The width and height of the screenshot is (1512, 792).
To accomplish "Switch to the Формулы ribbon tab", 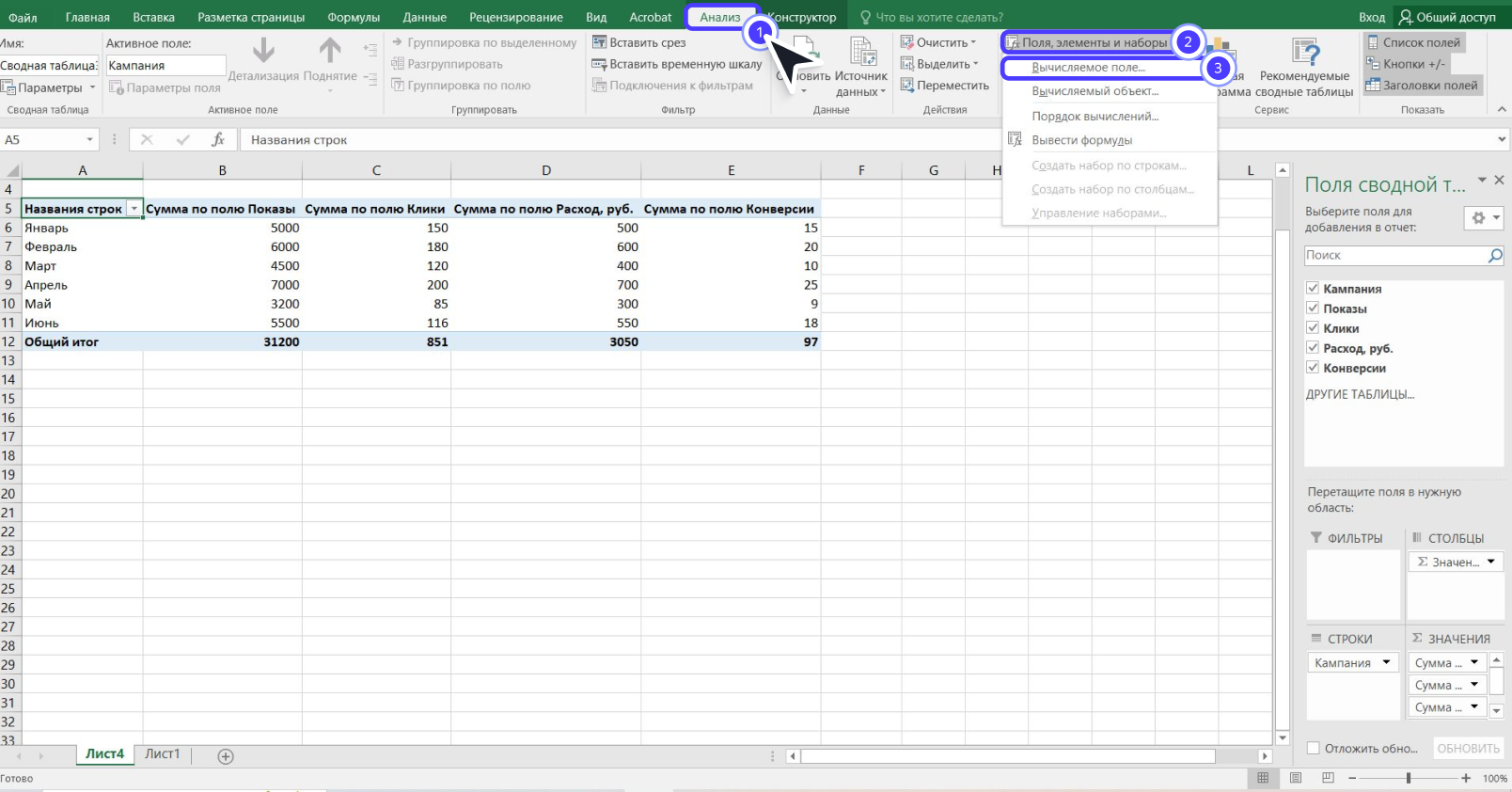I will pos(354,17).
